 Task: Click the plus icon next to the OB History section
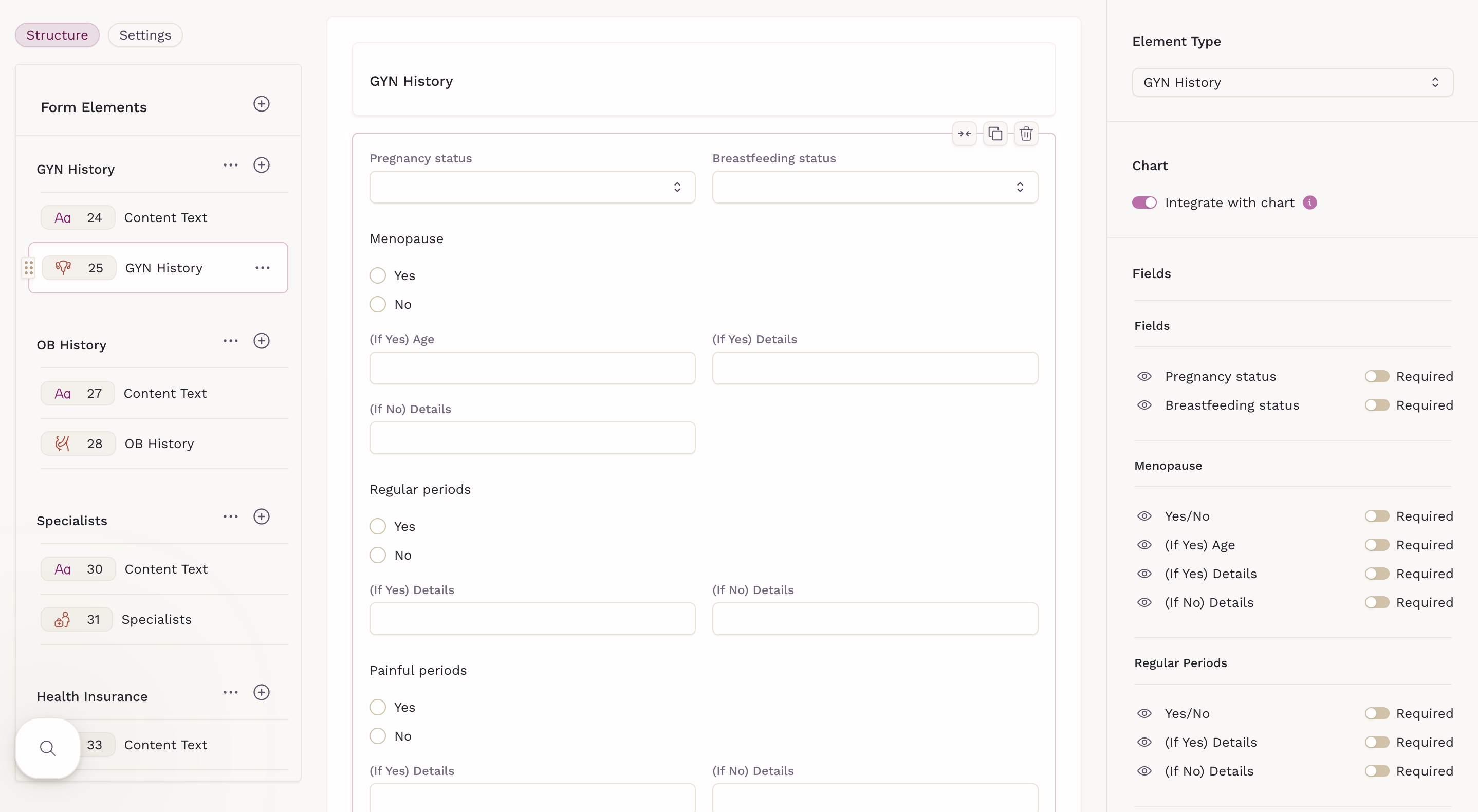(x=262, y=341)
